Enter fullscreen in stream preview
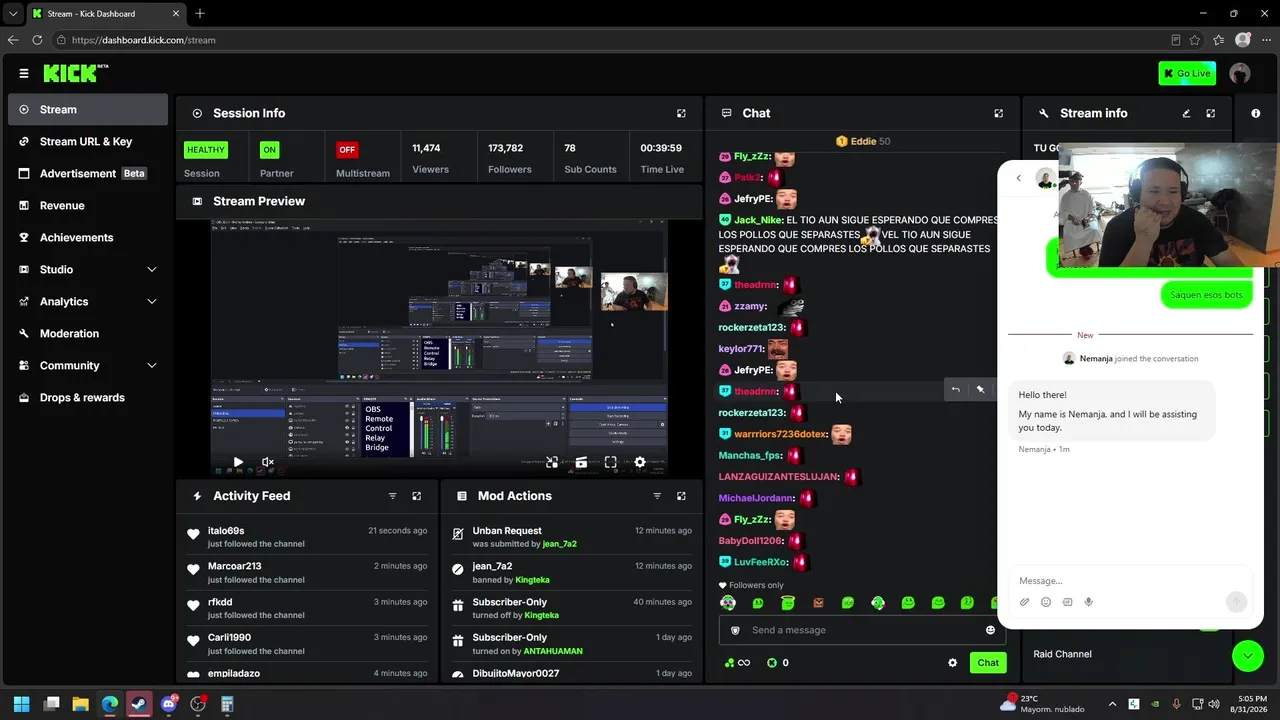The width and height of the screenshot is (1280, 720). point(610,462)
